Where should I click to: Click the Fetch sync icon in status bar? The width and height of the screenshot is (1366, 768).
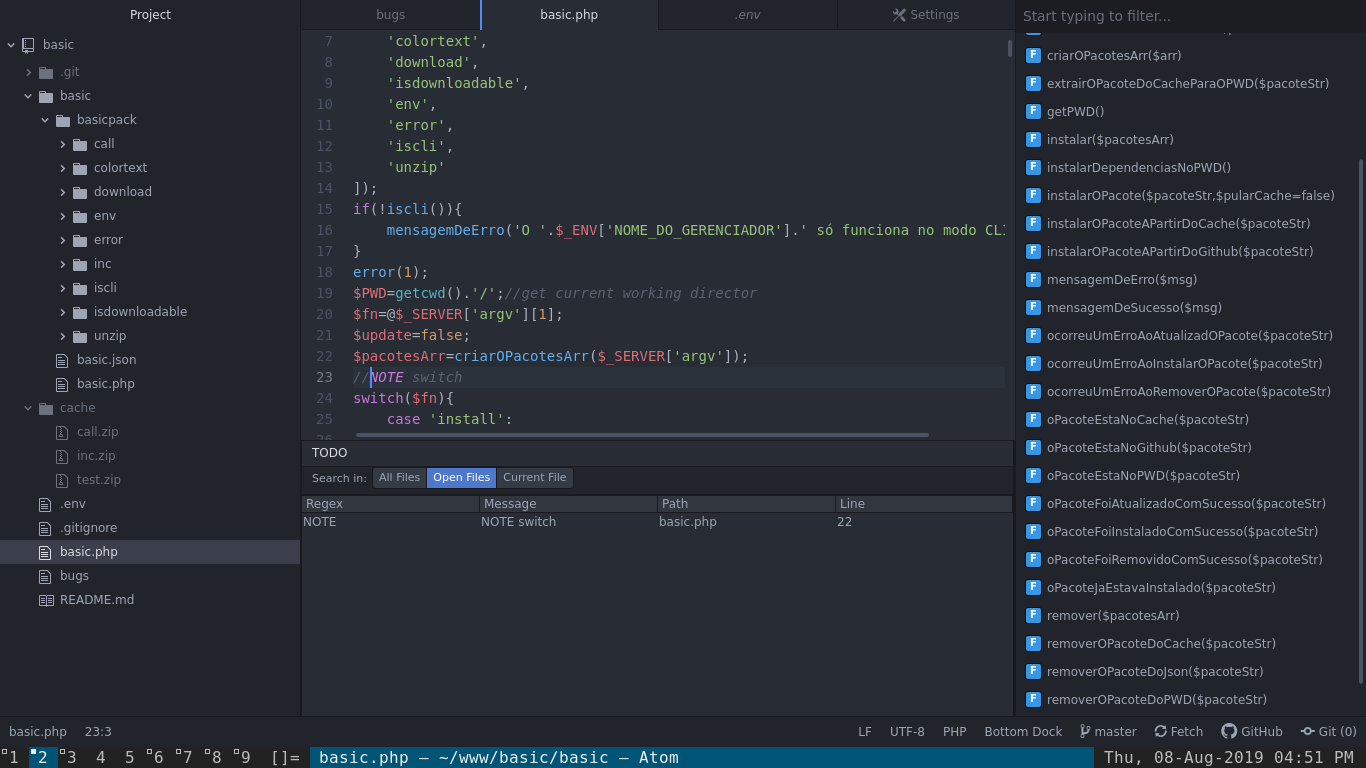pos(1160,732)
